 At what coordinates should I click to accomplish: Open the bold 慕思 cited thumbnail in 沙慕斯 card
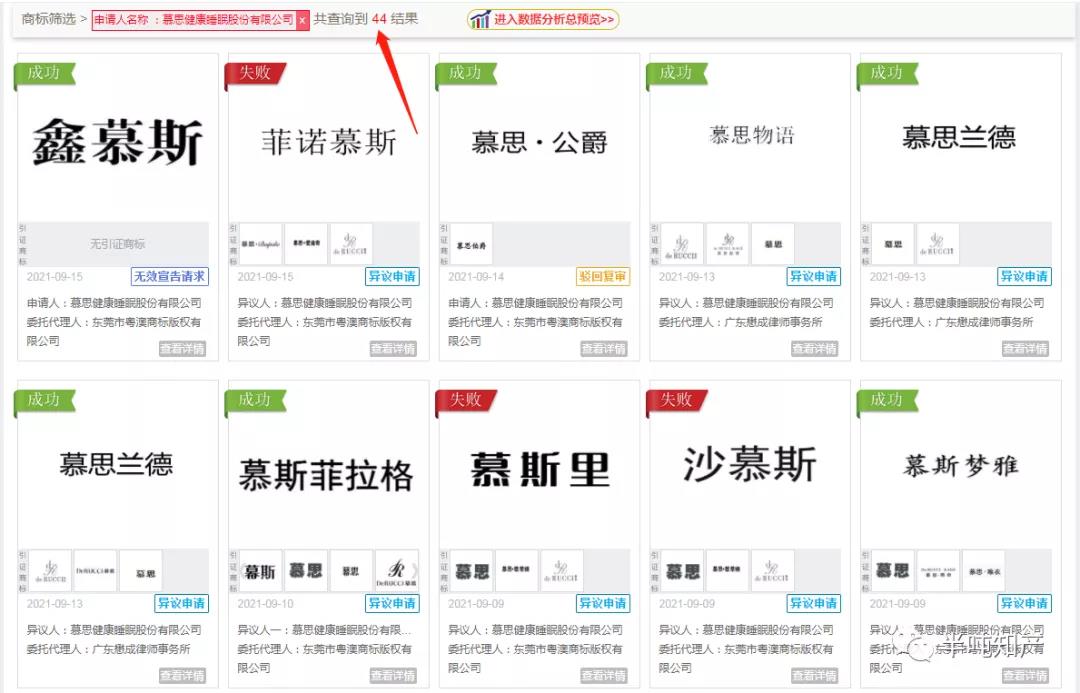click(x=682, y=571)
